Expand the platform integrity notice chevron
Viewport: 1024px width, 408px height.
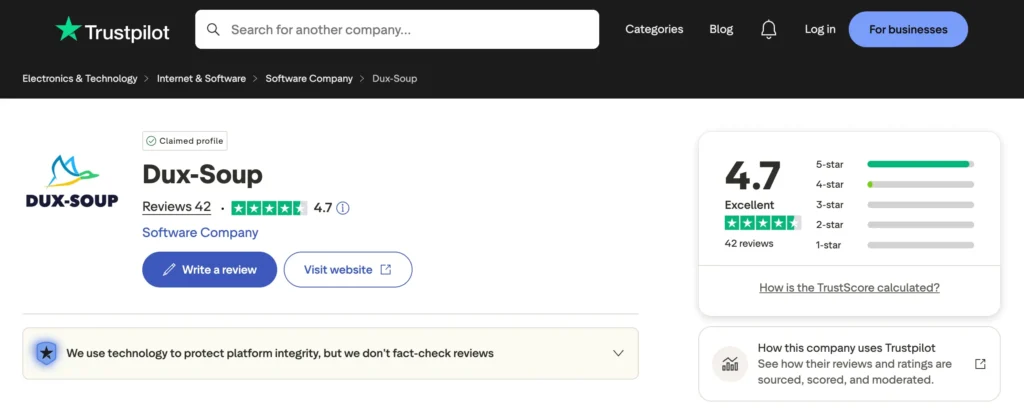pyautogui.click(x=618, y=353)
